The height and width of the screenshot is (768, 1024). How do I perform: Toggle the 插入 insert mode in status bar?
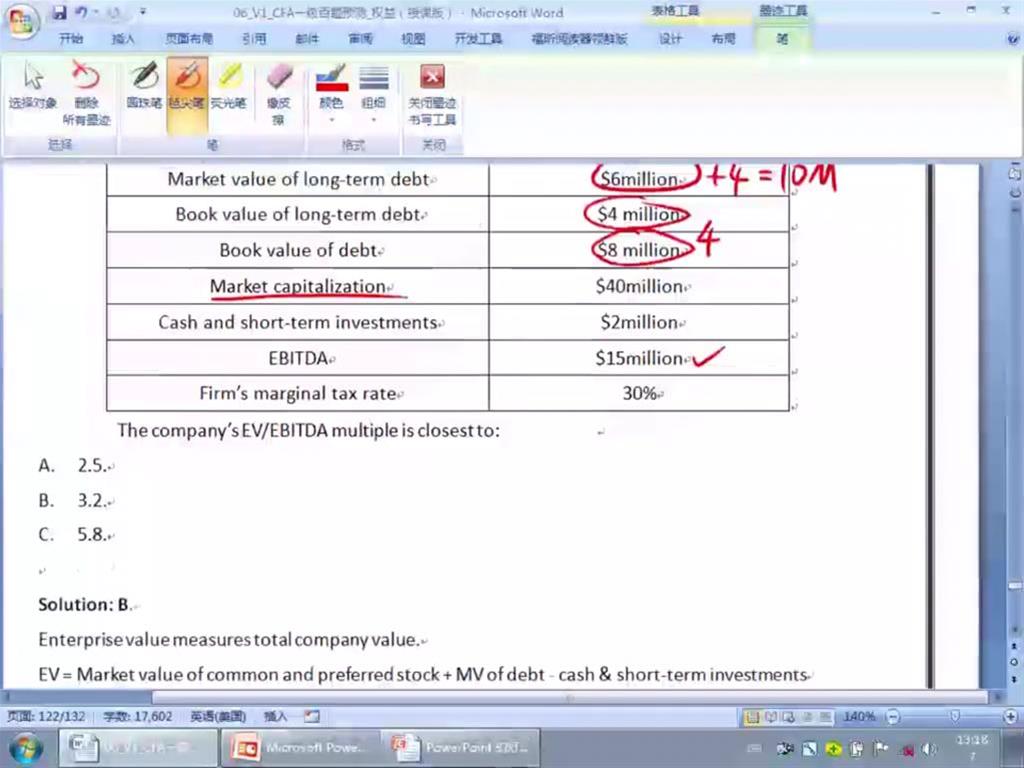(276, 716)
